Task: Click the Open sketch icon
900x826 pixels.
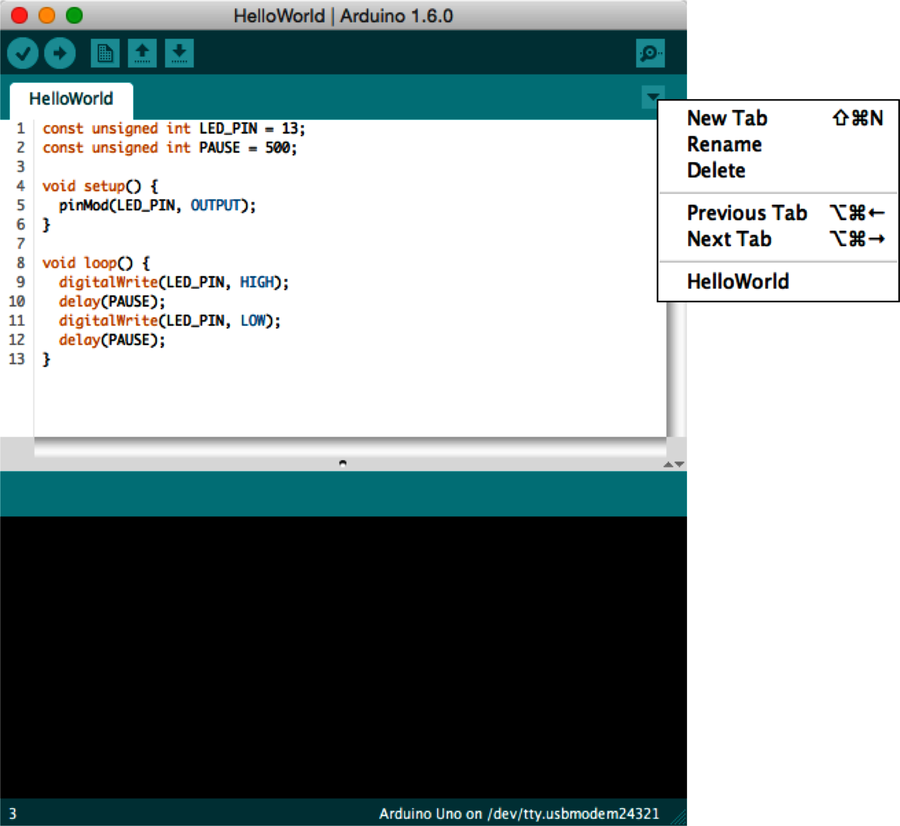Action: click(142, 53)
